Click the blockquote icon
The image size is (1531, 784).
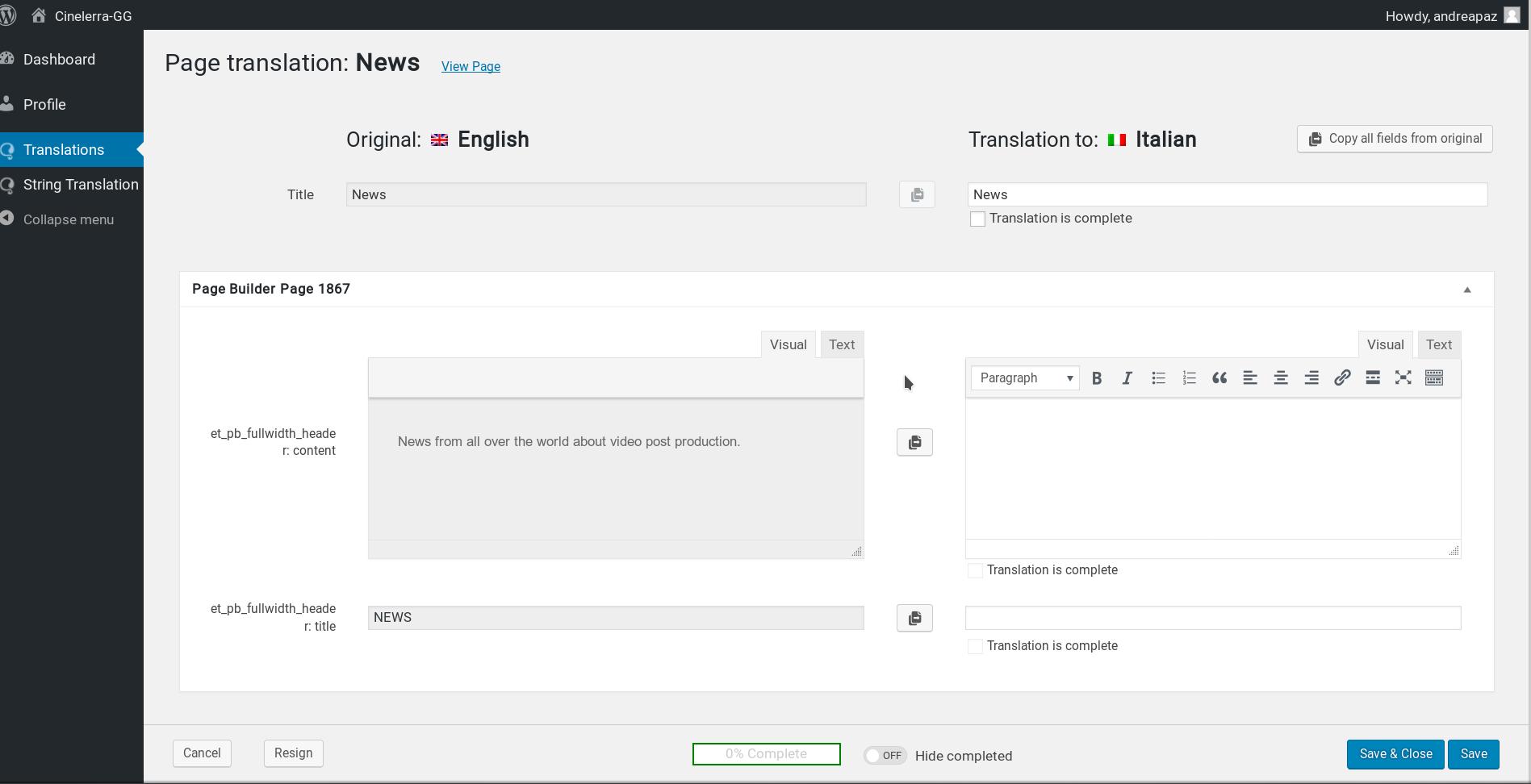click(x=1219, y=378)
